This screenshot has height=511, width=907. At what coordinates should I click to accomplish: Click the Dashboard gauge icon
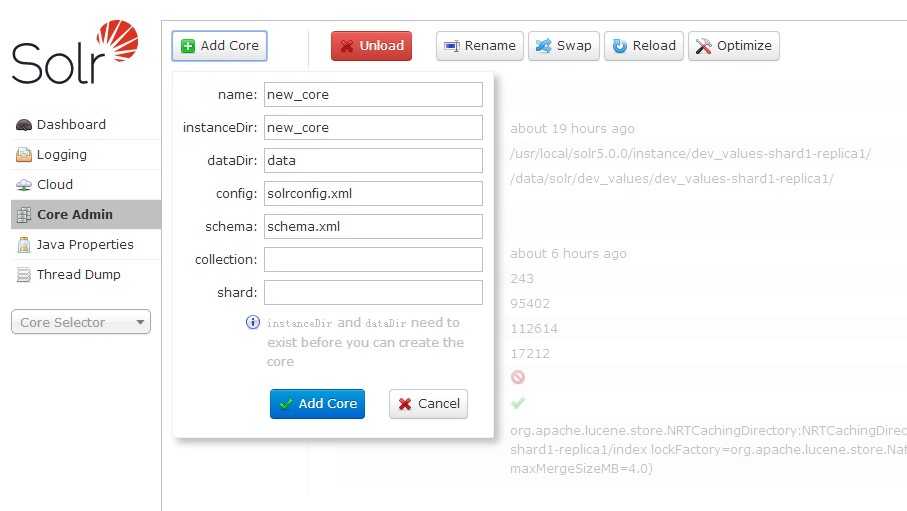pos(24,125)
